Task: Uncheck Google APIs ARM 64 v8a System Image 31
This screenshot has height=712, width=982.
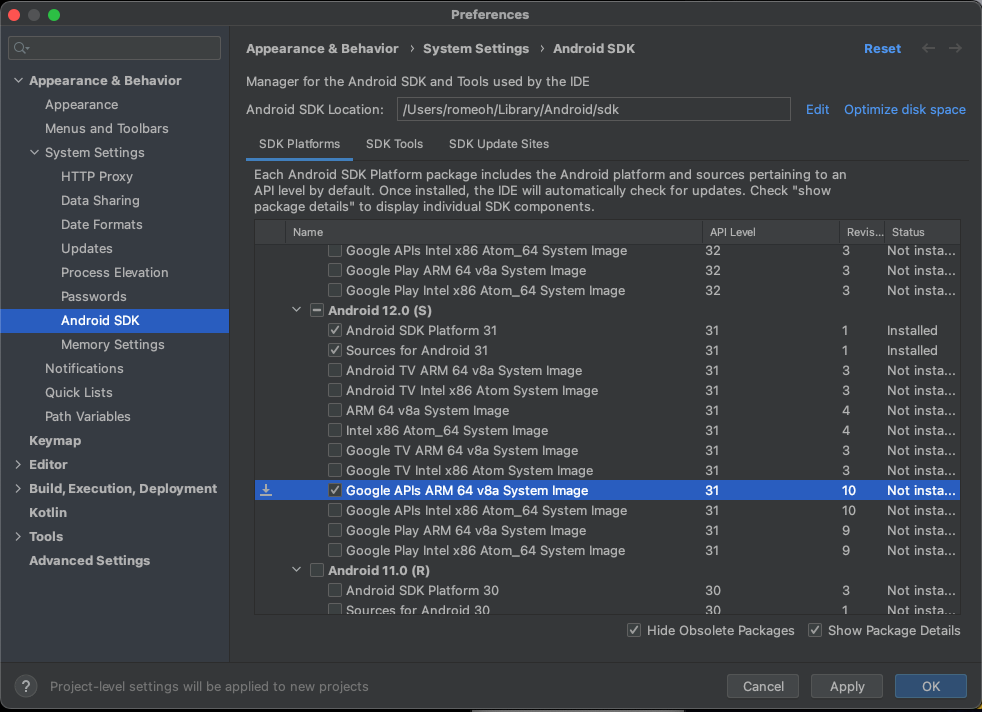Action: [x=335, y=490]
